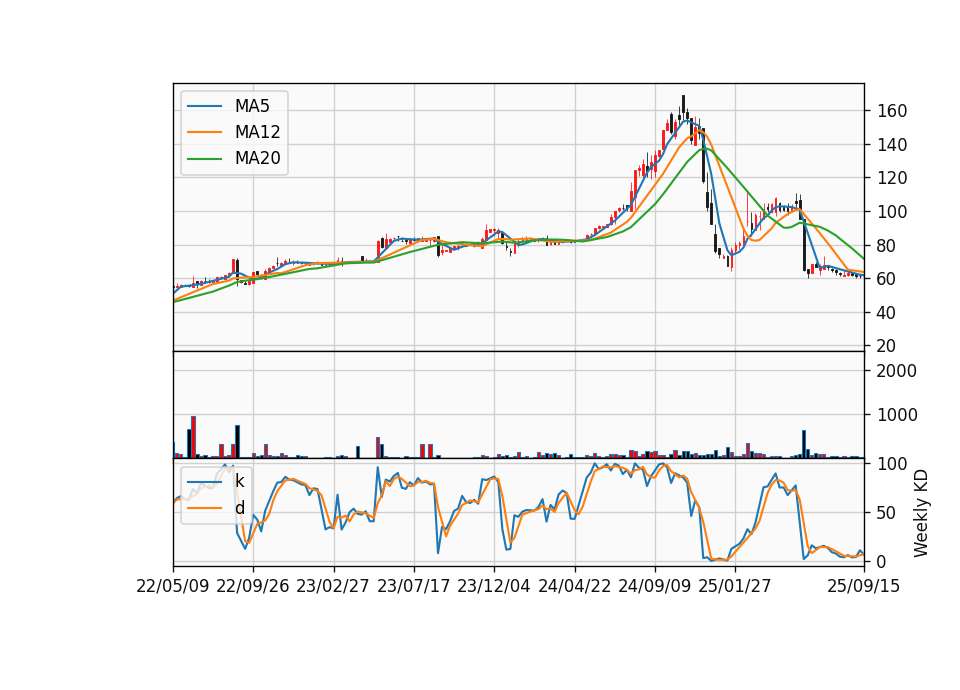Click the KD axis value 50
The height and width of the screenshot is (690, 960).
click(x=887, y=513)
